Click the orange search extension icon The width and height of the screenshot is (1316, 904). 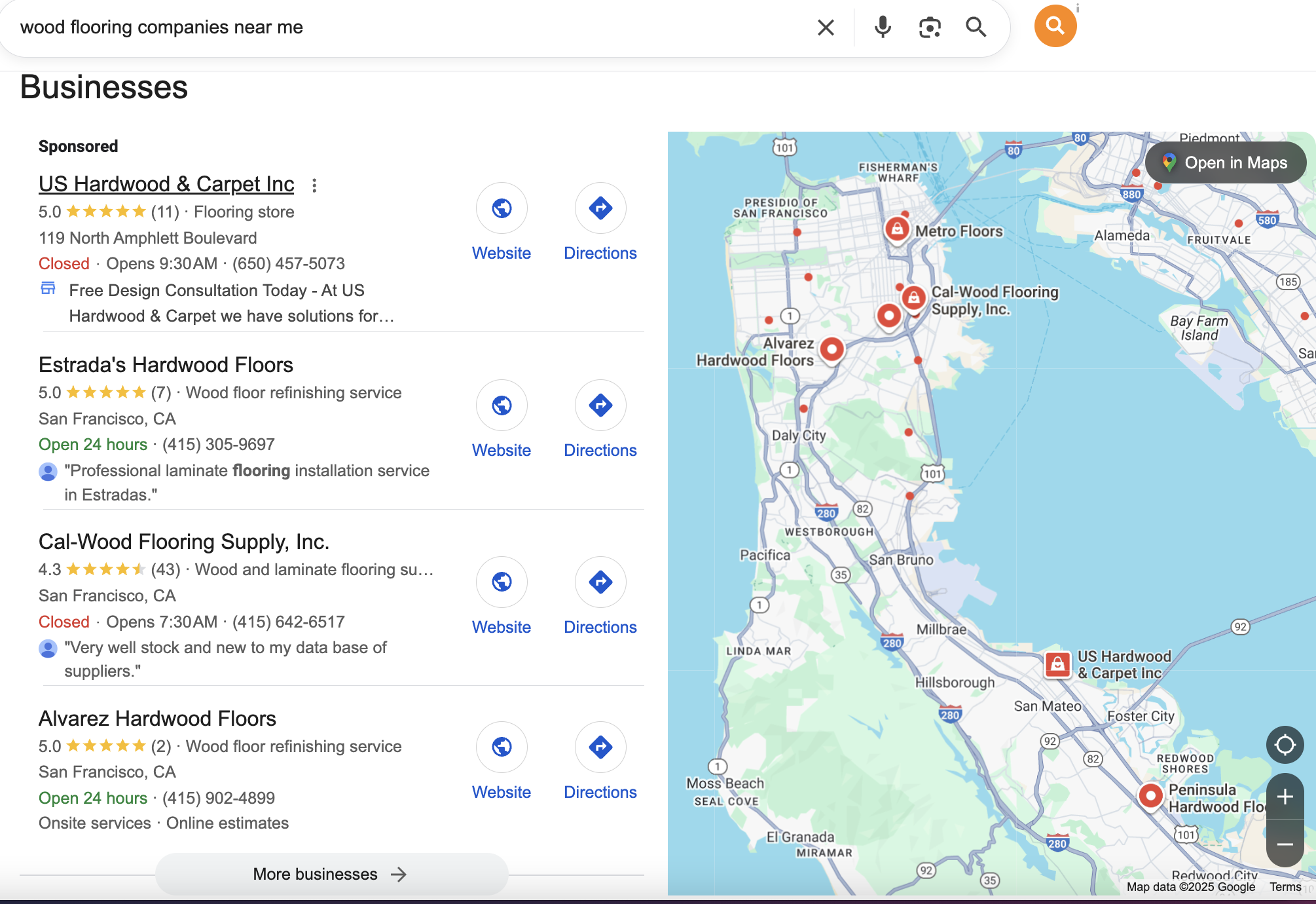click(1055, 26)
